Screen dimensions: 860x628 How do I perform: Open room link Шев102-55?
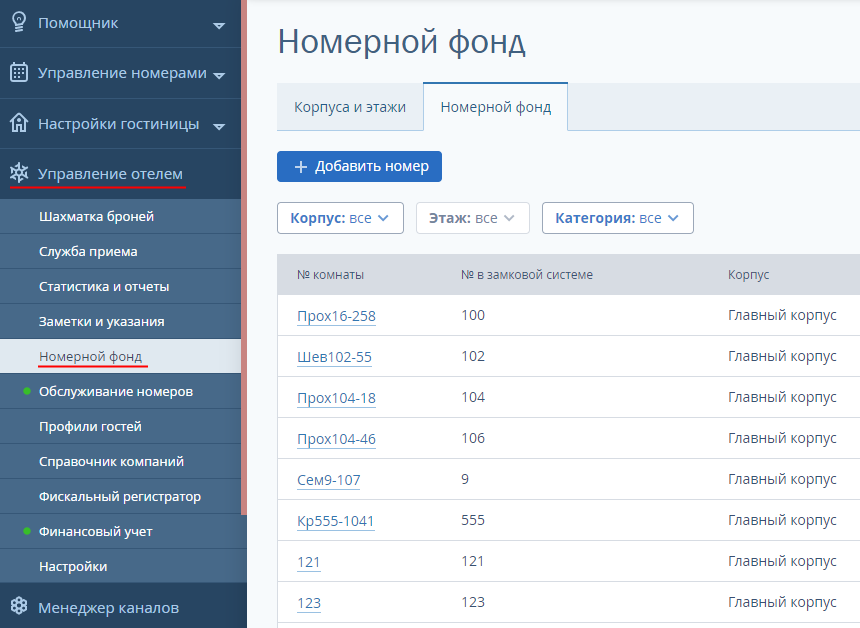334,357
